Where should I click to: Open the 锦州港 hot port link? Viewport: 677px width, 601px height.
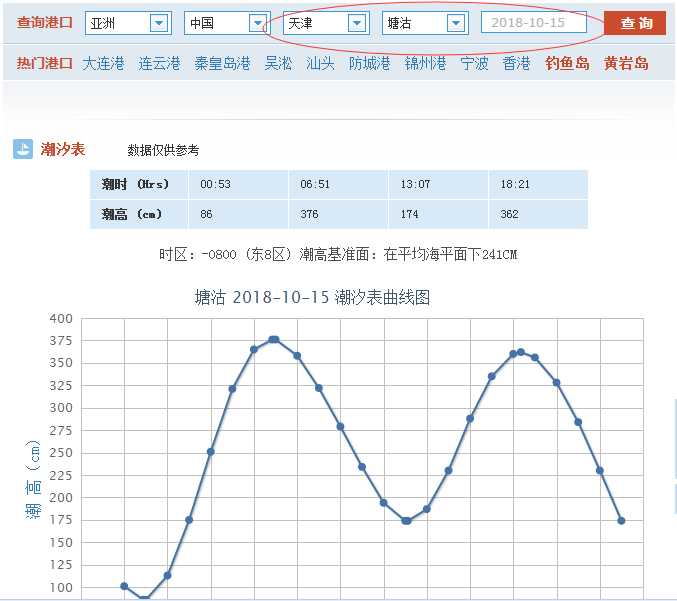tap(425, 63)
